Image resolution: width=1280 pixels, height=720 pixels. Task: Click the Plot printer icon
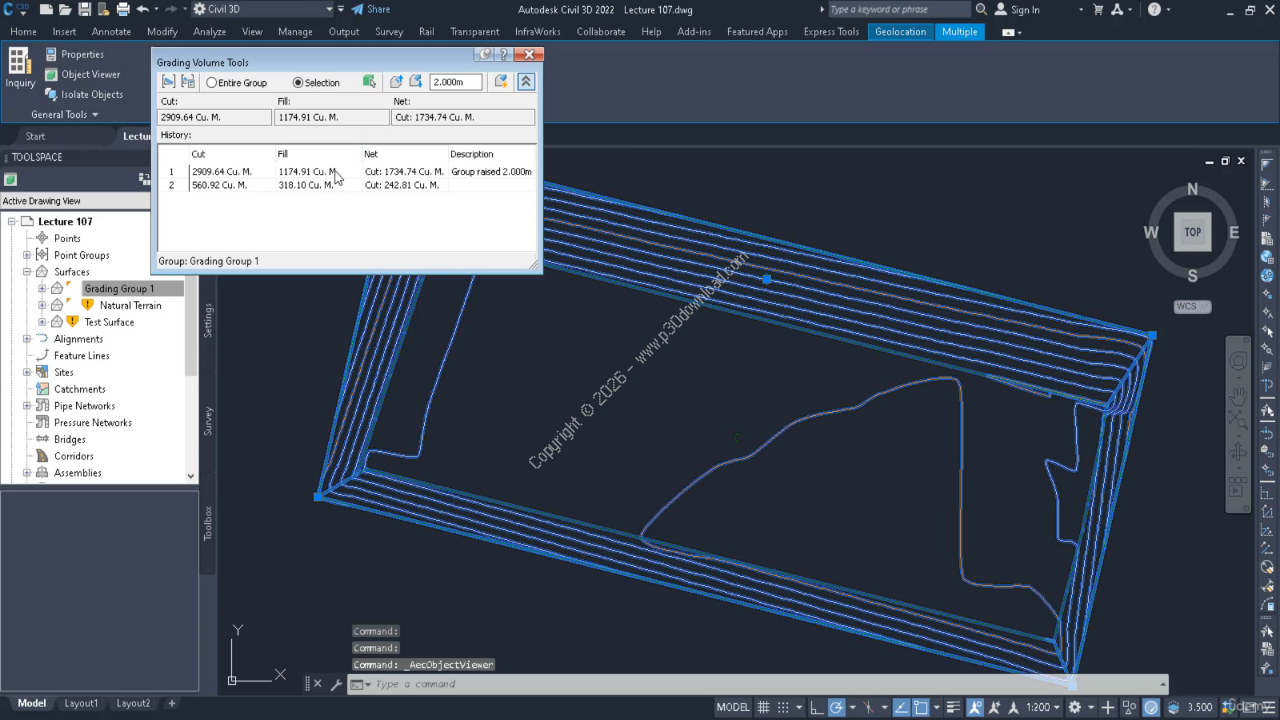123,9
